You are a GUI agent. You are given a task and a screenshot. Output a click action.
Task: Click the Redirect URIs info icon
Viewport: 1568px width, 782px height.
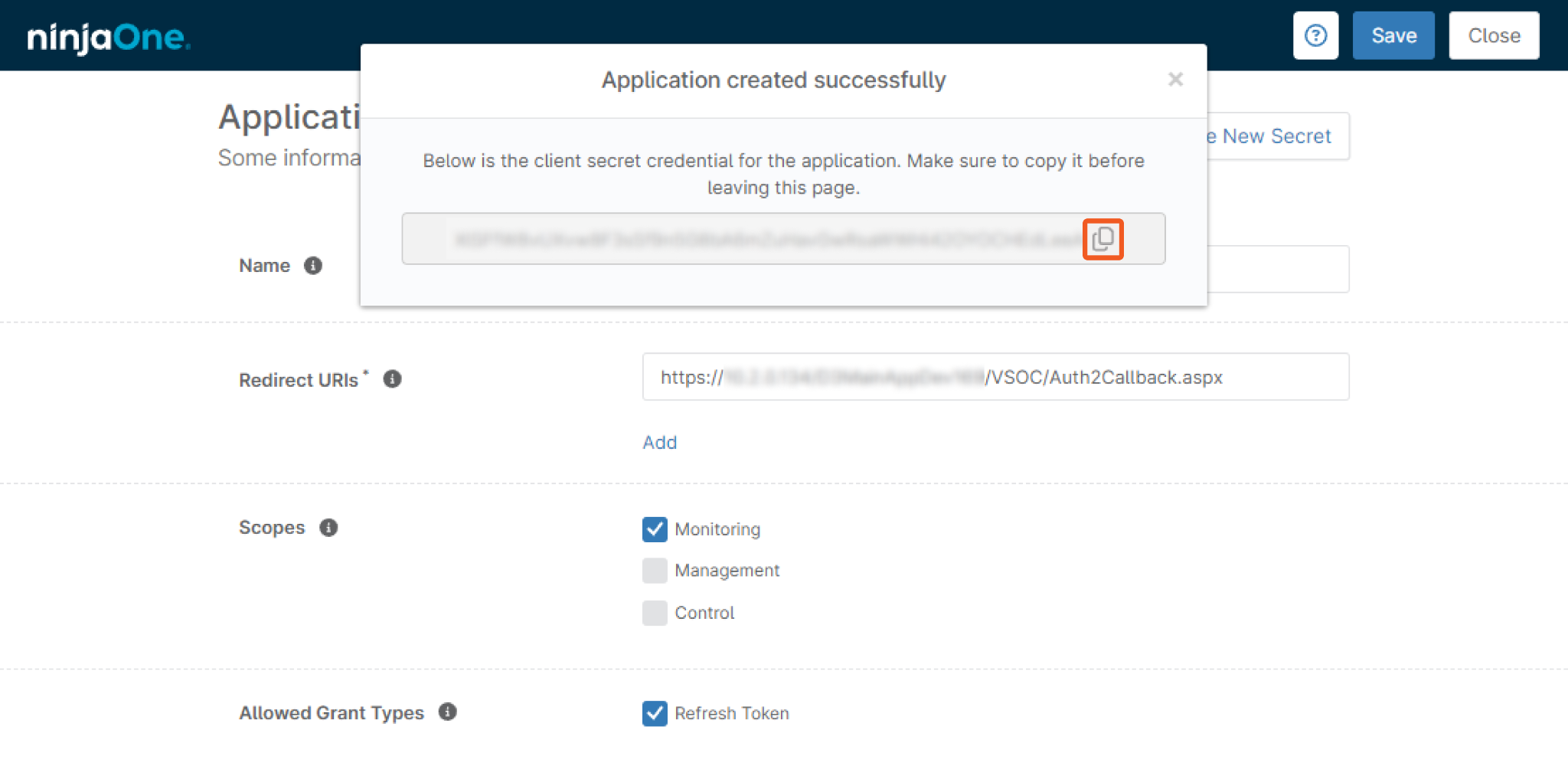click(x=392, y=379)
